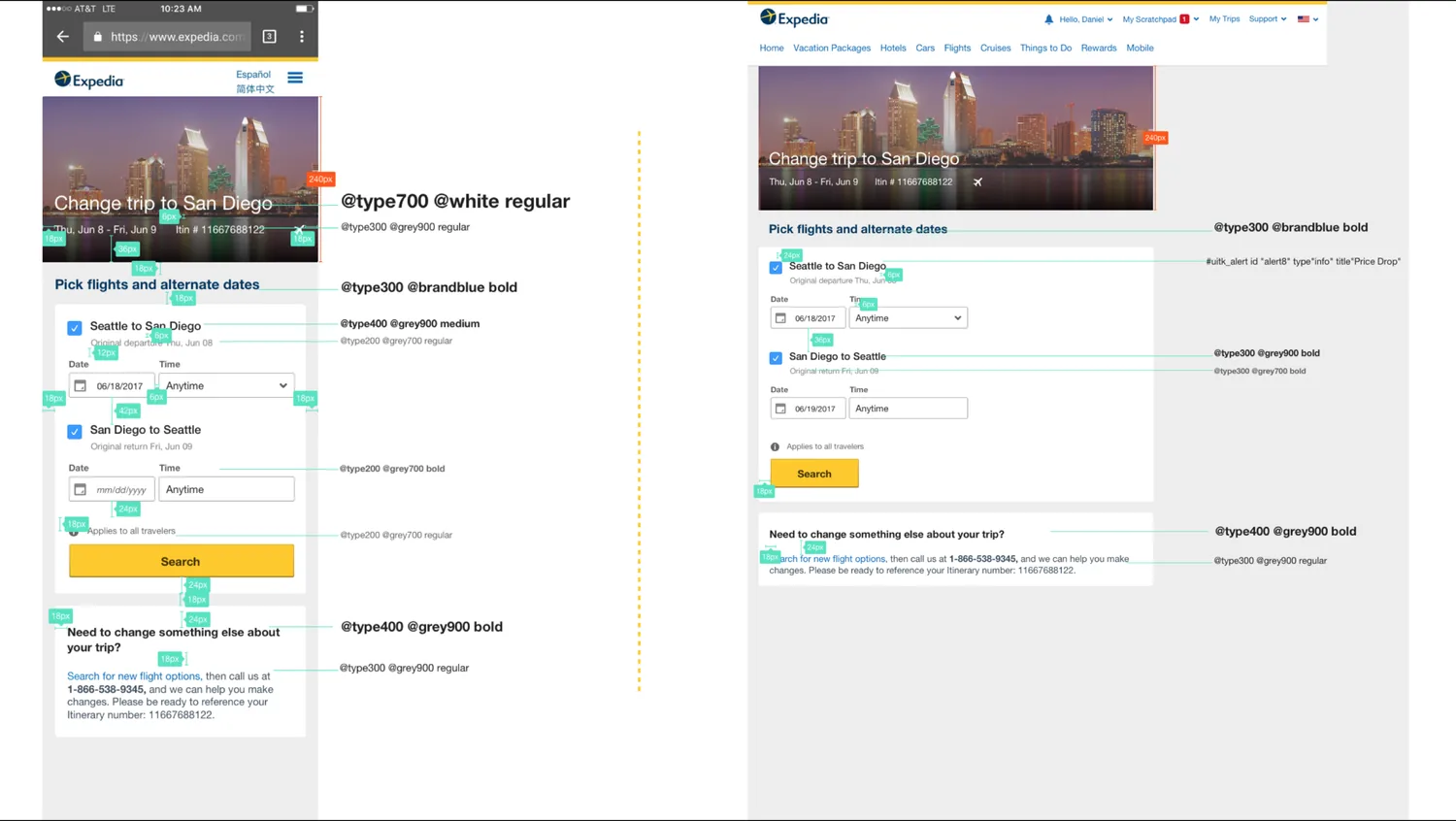This screenshot has width=1456, height=821.
Task: Expand the My Scratchpad dropdown
Action: 1160,19
